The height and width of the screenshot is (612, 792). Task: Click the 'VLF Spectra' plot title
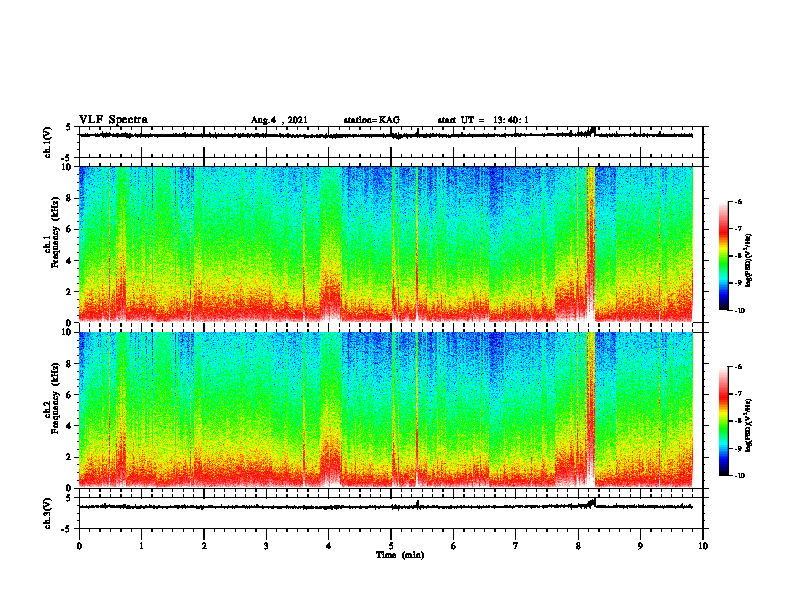point(113,120)
